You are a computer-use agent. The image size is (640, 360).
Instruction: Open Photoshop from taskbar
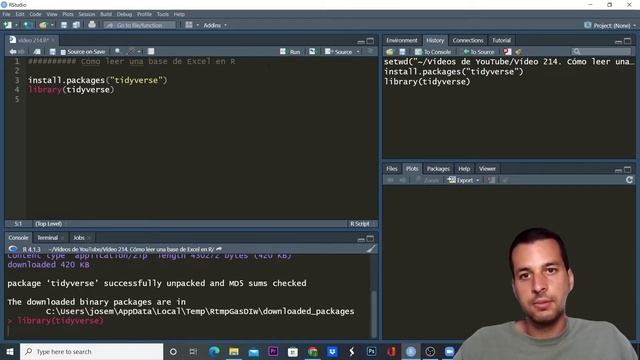[371, 351]
